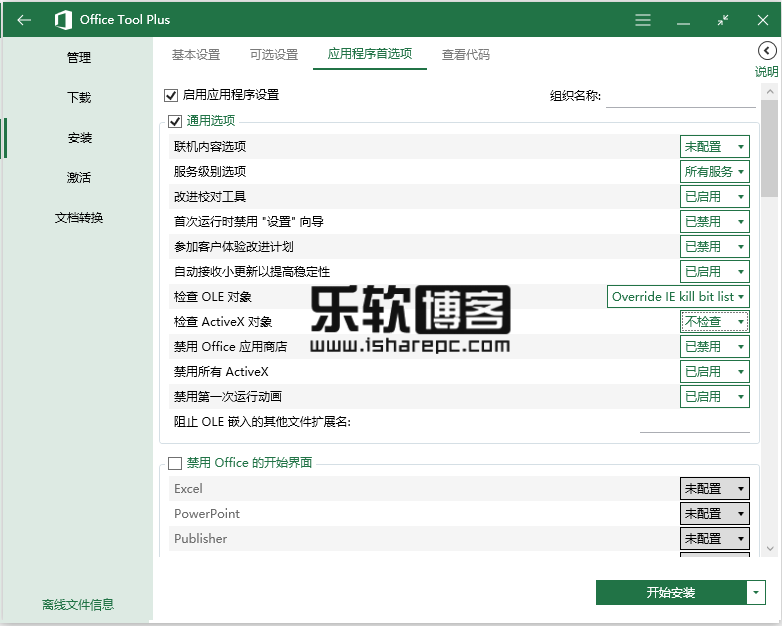The image size is (782, 626).
Task: Click the scrollbar down arrow
Action: (x=770, y=549)
